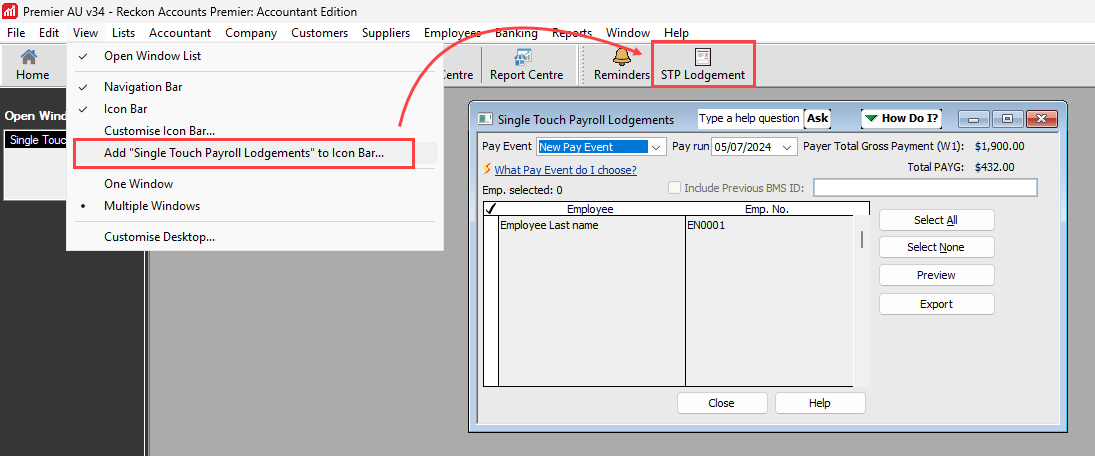Open the Help menu
1095x456 pixels.
click(676, 33)
